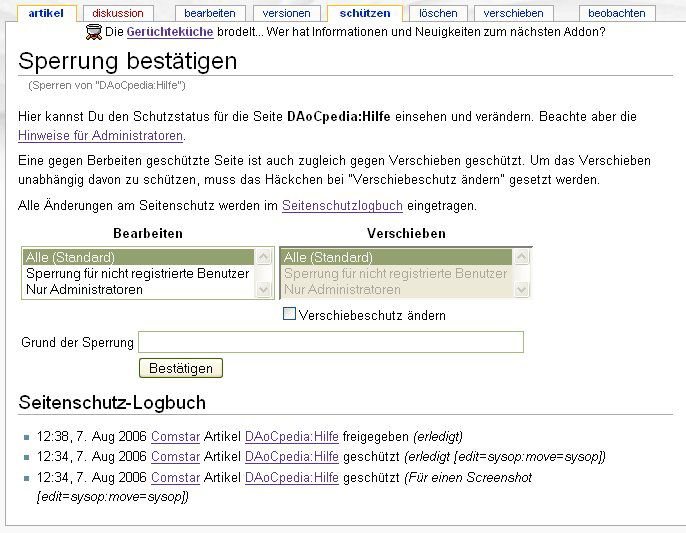Open the "Gerüchteküche" link in the notice
686x533 pixels.
(x=169, y=32)
